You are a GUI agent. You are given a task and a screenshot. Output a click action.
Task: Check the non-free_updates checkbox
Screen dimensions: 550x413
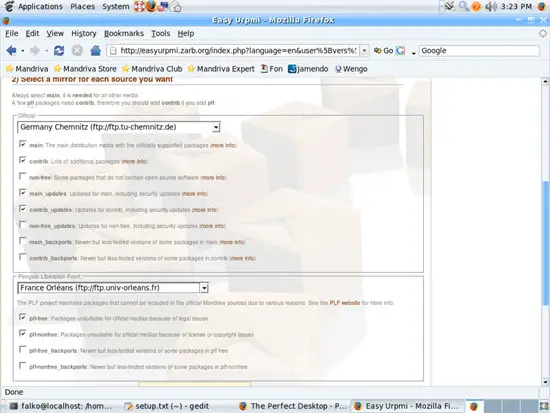click(22, 225)
